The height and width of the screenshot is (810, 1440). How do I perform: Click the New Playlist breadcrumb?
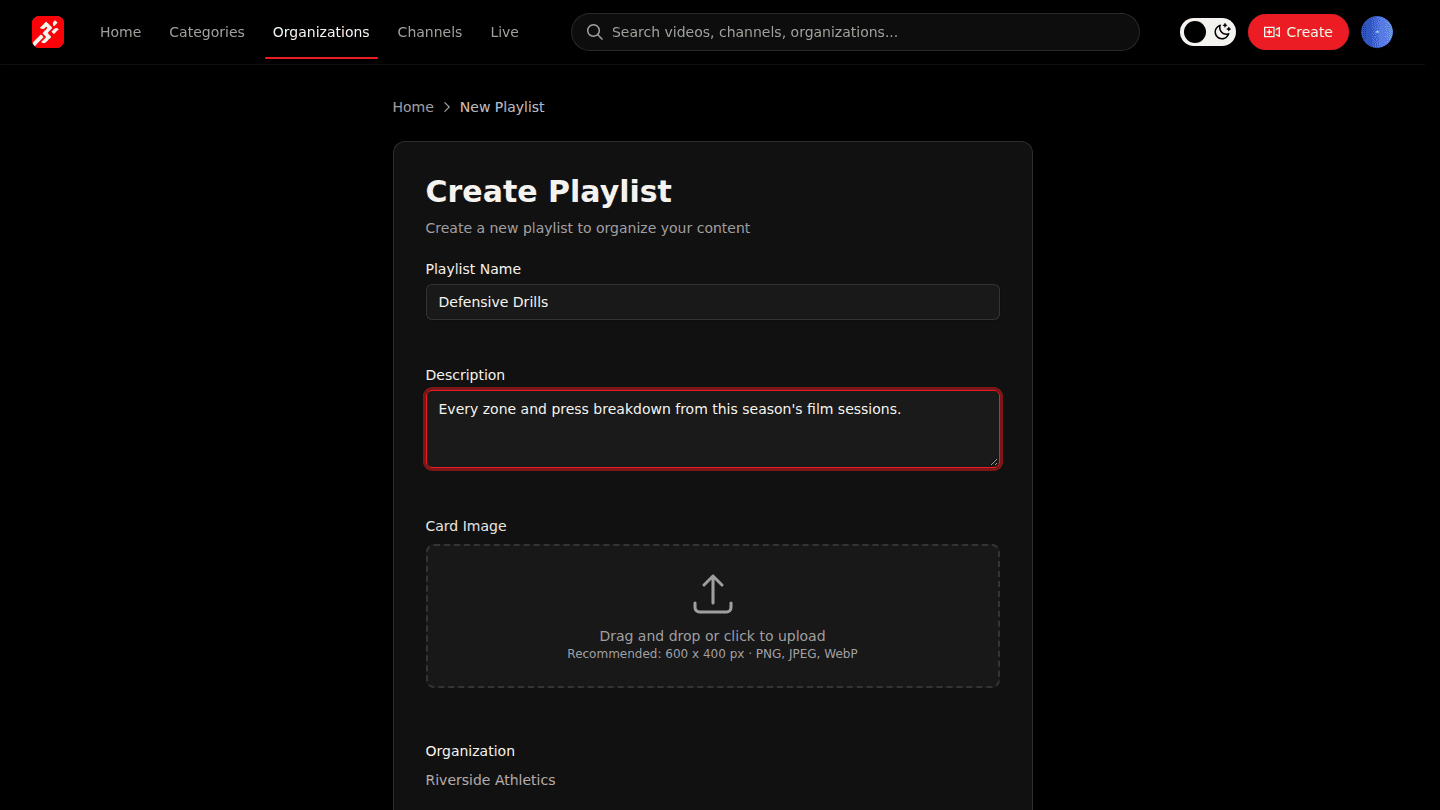(x=502, y=107)
